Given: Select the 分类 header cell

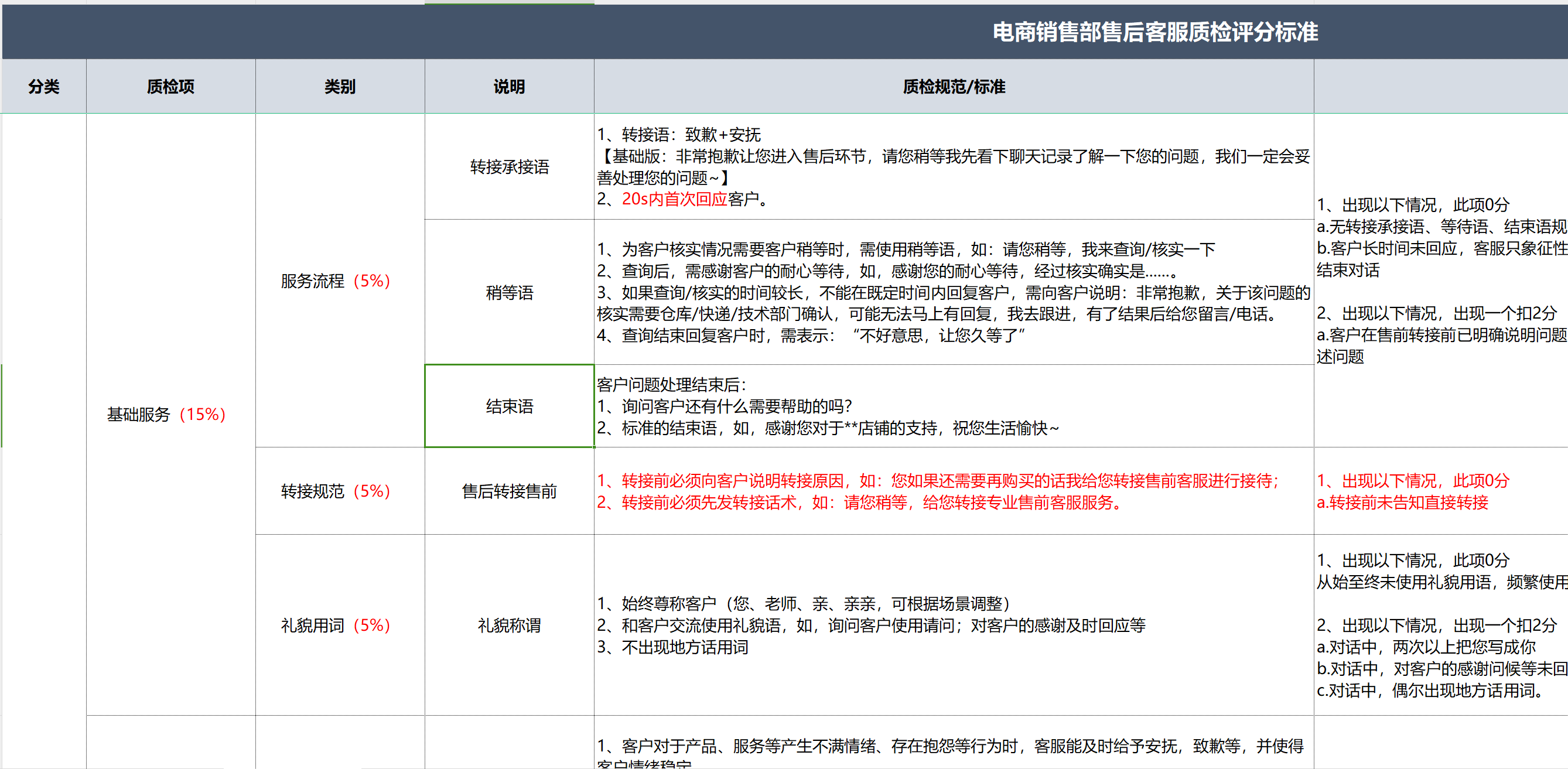Looking at the screenshot, I should click(x=44, y=87).
